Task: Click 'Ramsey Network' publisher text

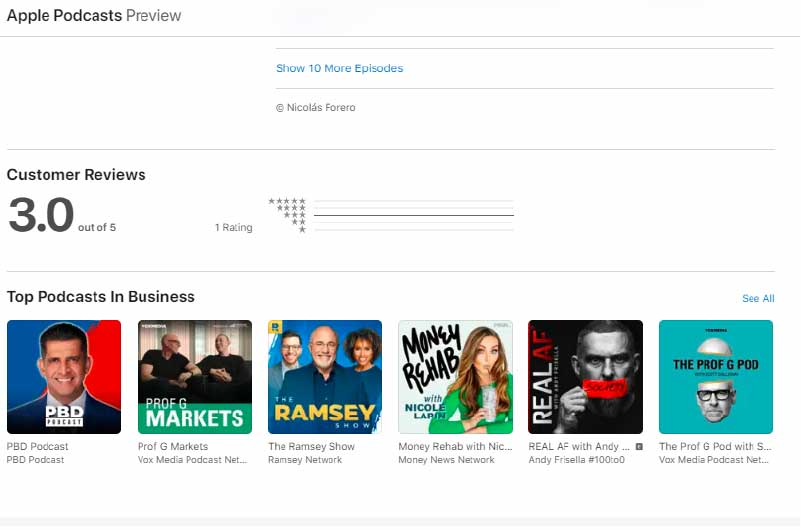Action: (x=305, y=460)
